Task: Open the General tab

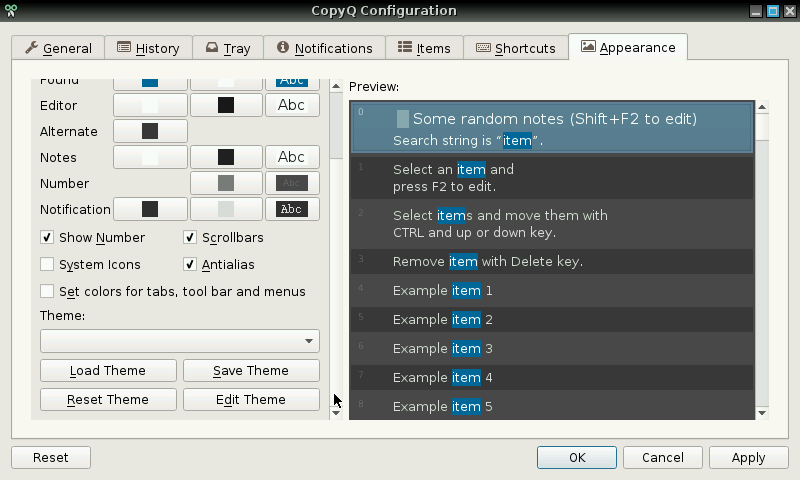Action: [x=58, y=48]
